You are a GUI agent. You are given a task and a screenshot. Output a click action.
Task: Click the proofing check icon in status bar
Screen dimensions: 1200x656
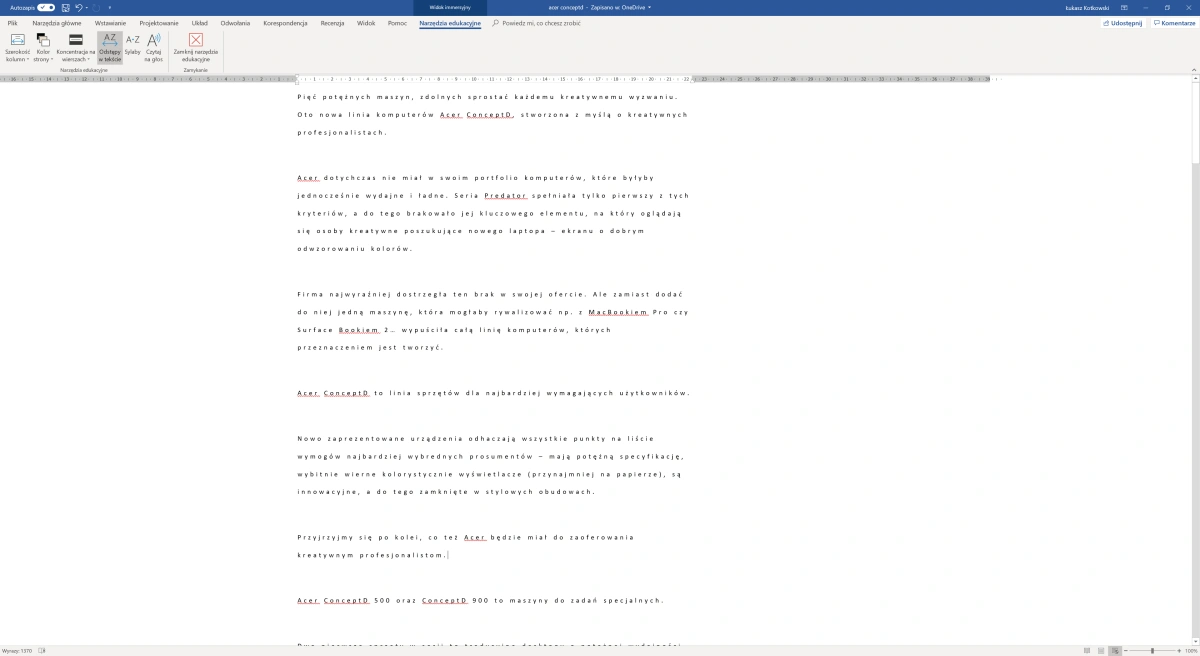pyautogui.click(x=42, y=650)
